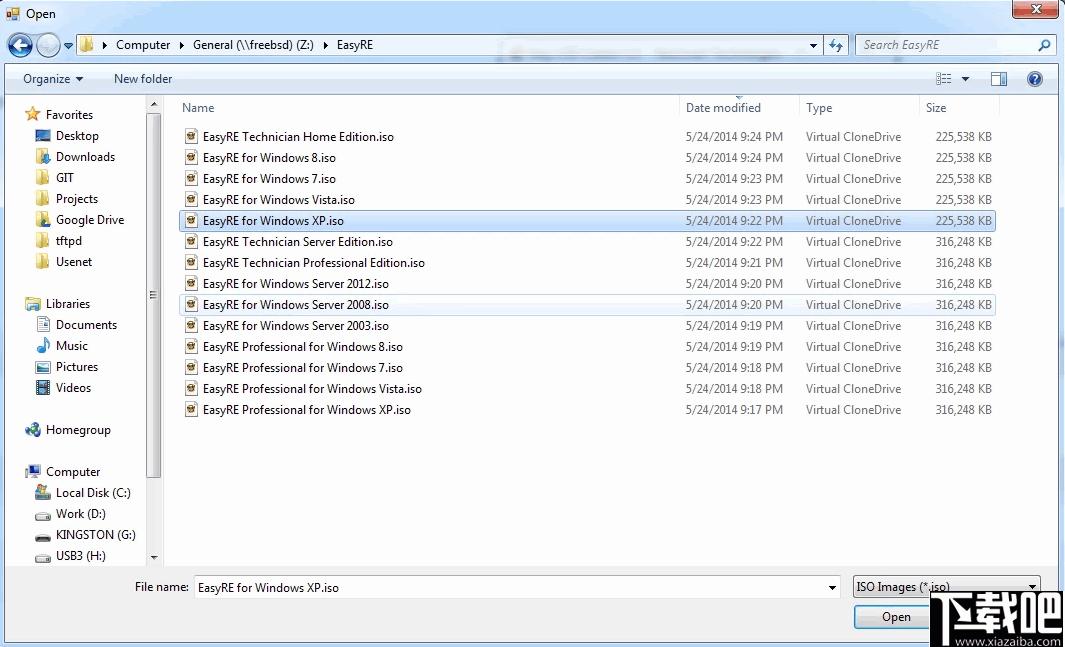Toggle the preview pane icon
The width and height of the screenshot is (1065, 647).
998,79
